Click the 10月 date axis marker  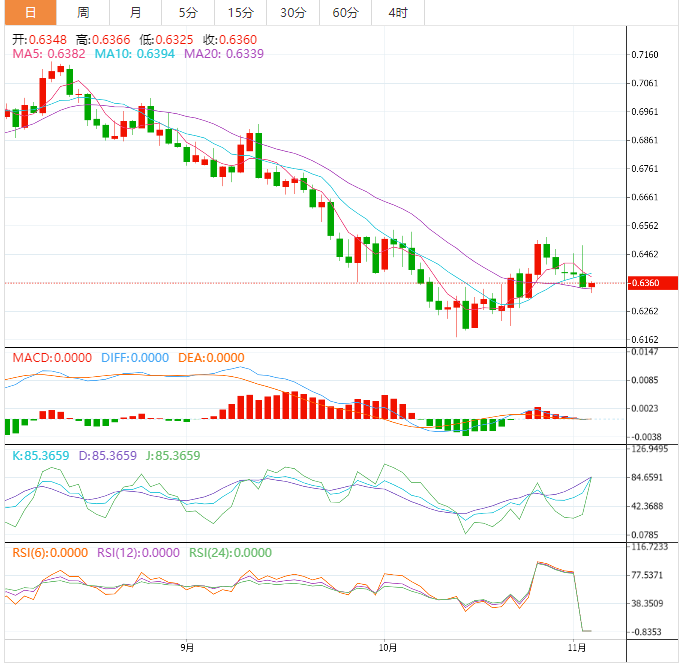tap(388, 647)
